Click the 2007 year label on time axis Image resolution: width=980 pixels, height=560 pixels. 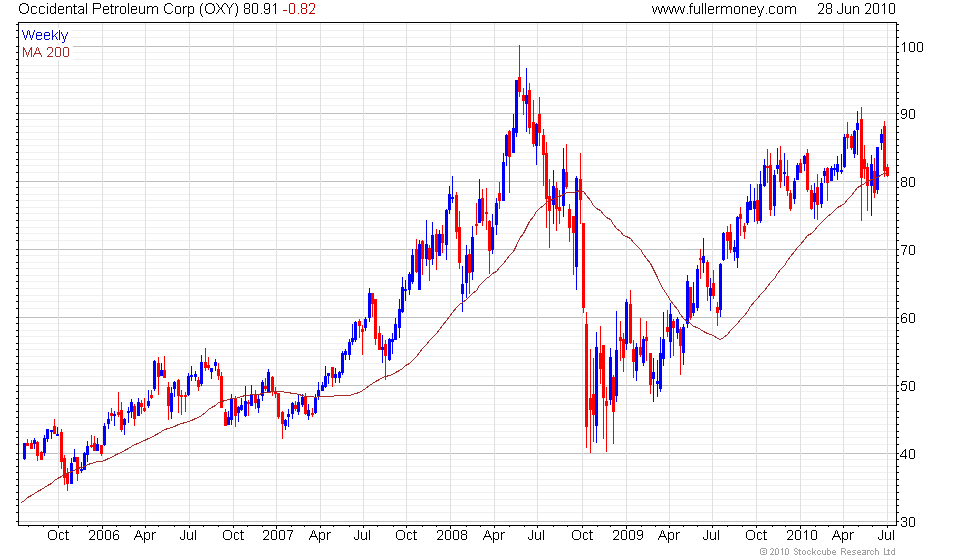(x=278, y=536)
